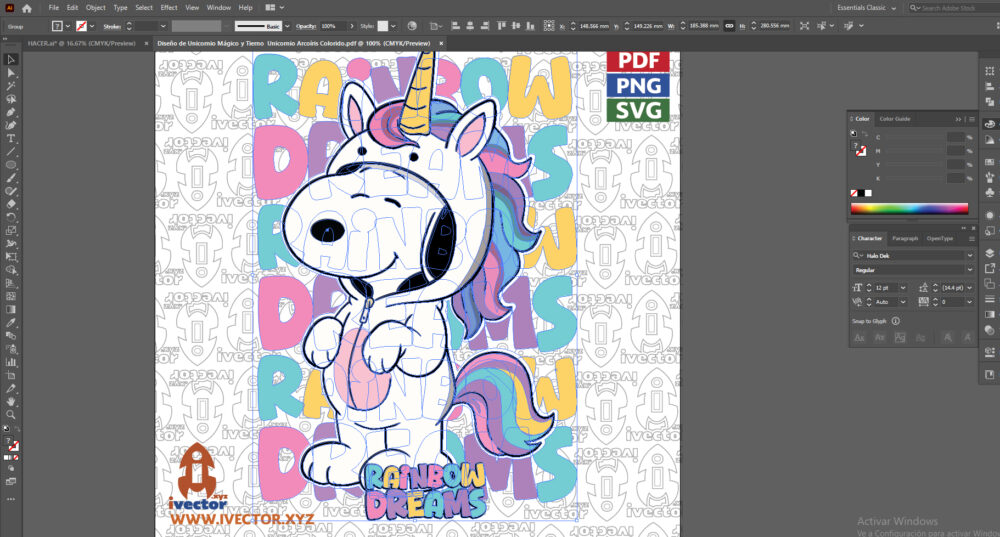Screen dimensions: 1000x537
Task: Select the Shape Builder tool
Action: coord(11,270)
